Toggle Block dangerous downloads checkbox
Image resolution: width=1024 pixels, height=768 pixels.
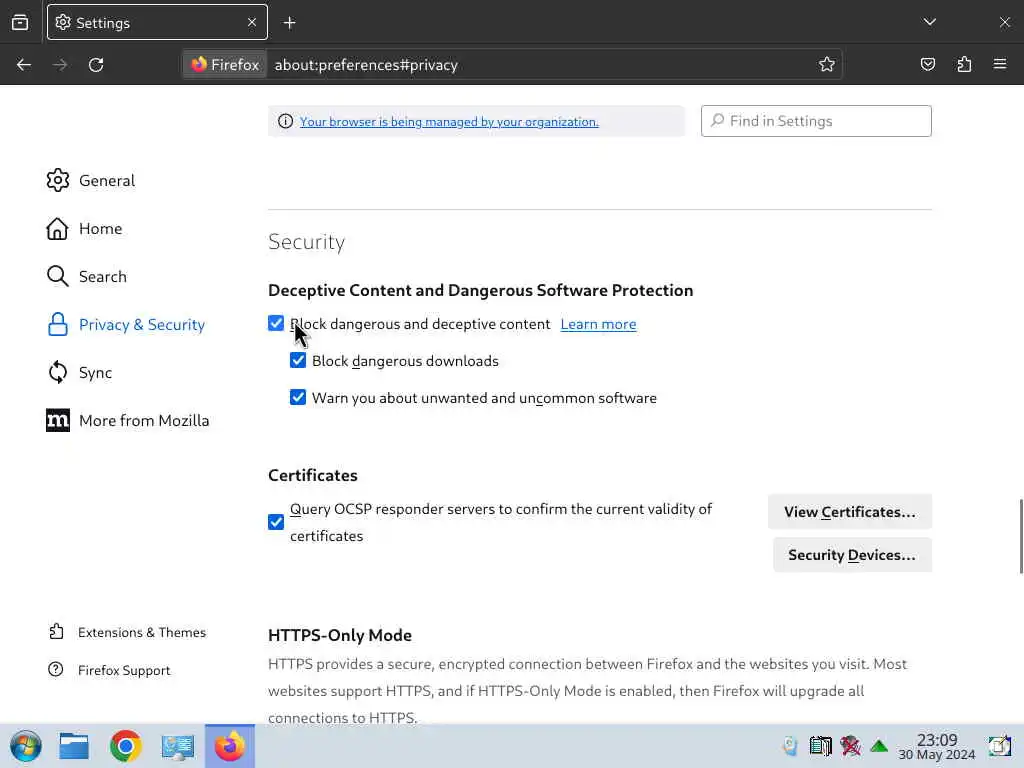(x=298, y=361)
